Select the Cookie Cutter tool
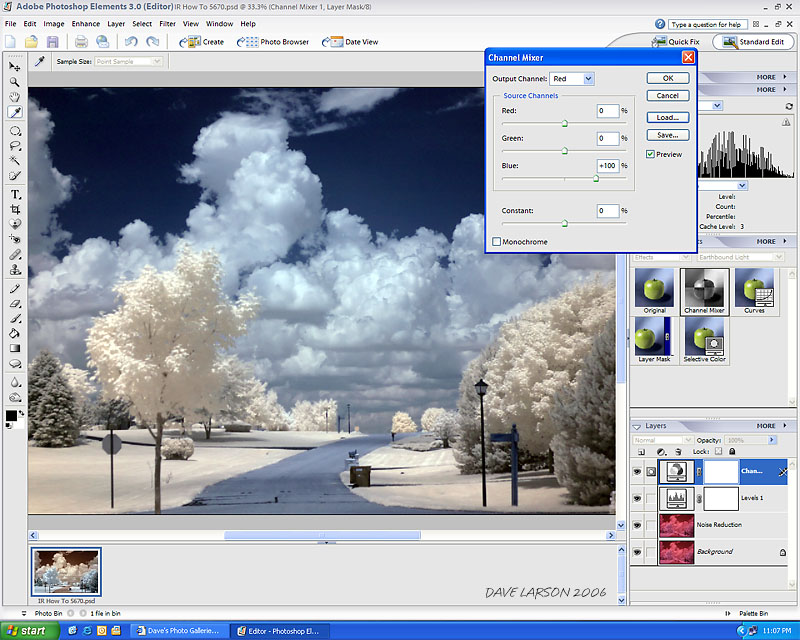The image size is (800, 640). coord(15,224)
